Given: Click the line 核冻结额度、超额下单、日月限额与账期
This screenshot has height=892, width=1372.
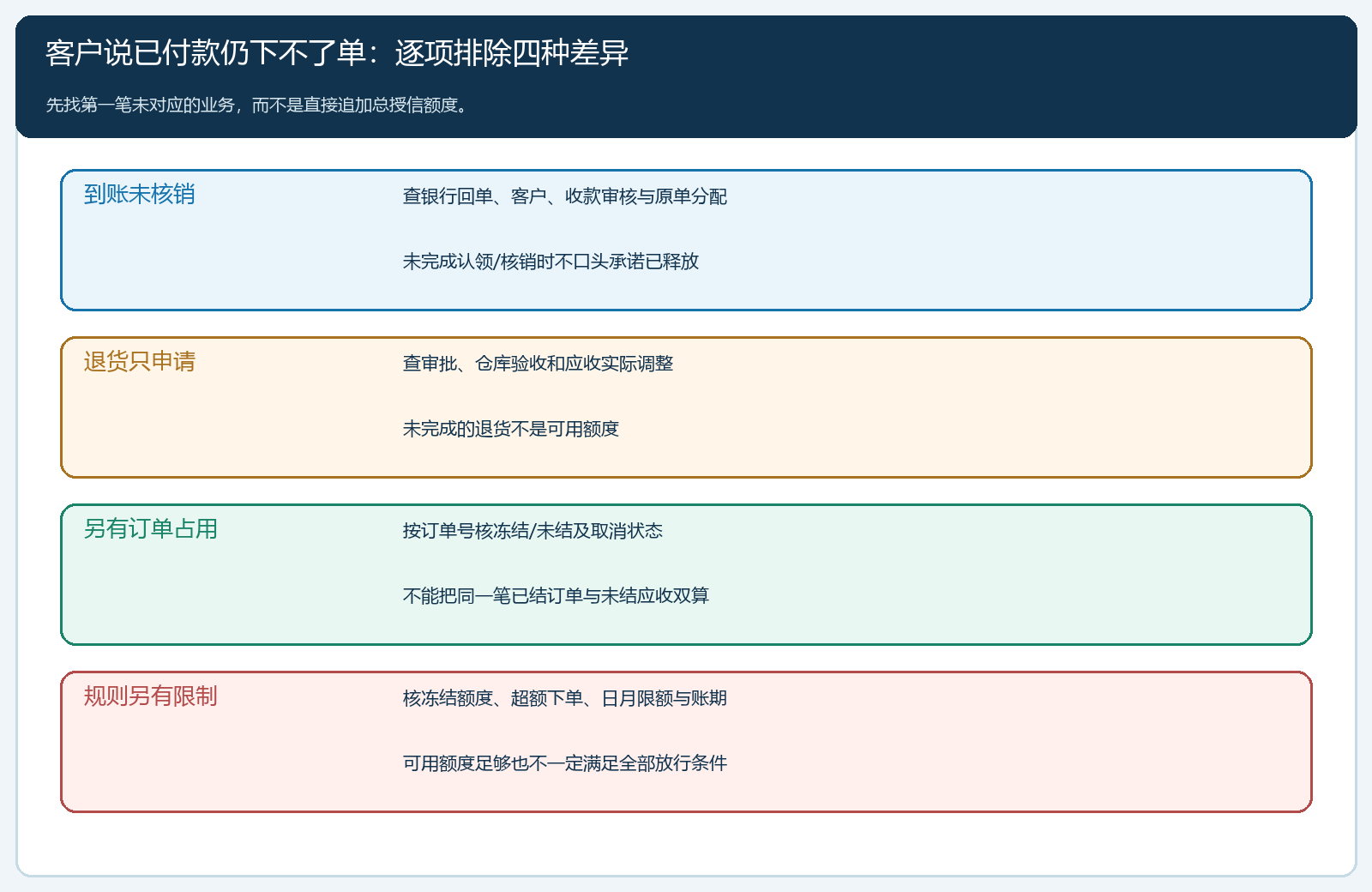Looking at the screenshot, I should pyautogui.click(x=565, y=698).
